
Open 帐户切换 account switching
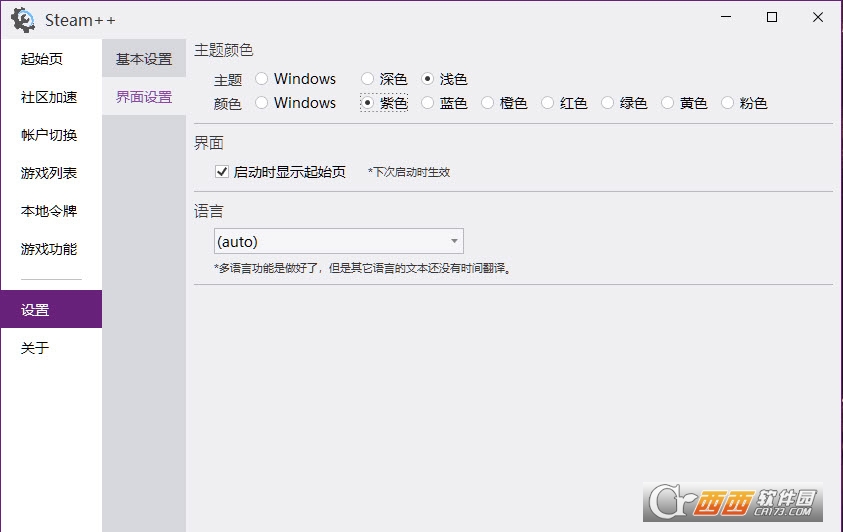tap(51, 135)
